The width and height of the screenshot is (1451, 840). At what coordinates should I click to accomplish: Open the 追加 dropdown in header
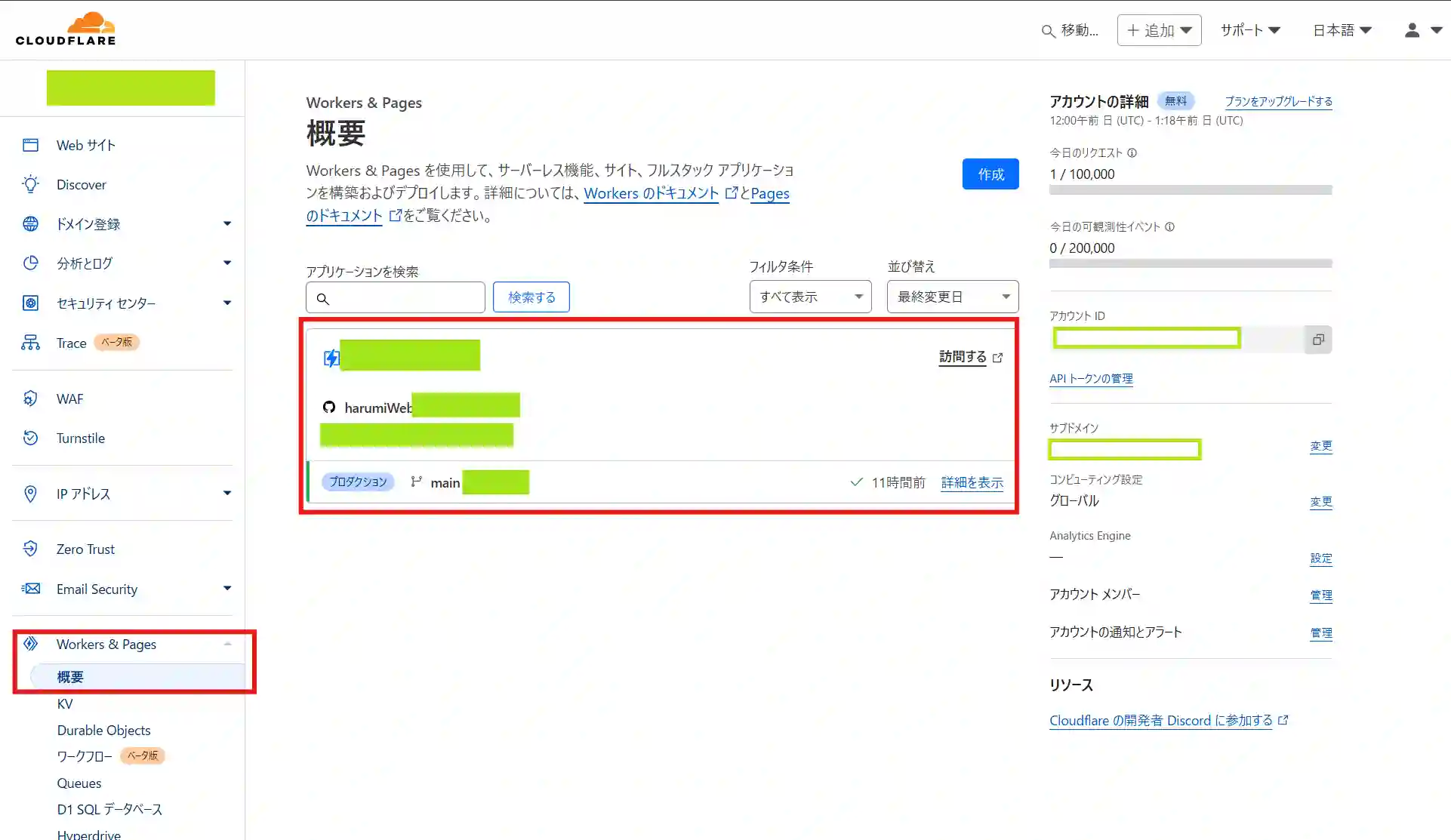click(x=1159, y=30)
